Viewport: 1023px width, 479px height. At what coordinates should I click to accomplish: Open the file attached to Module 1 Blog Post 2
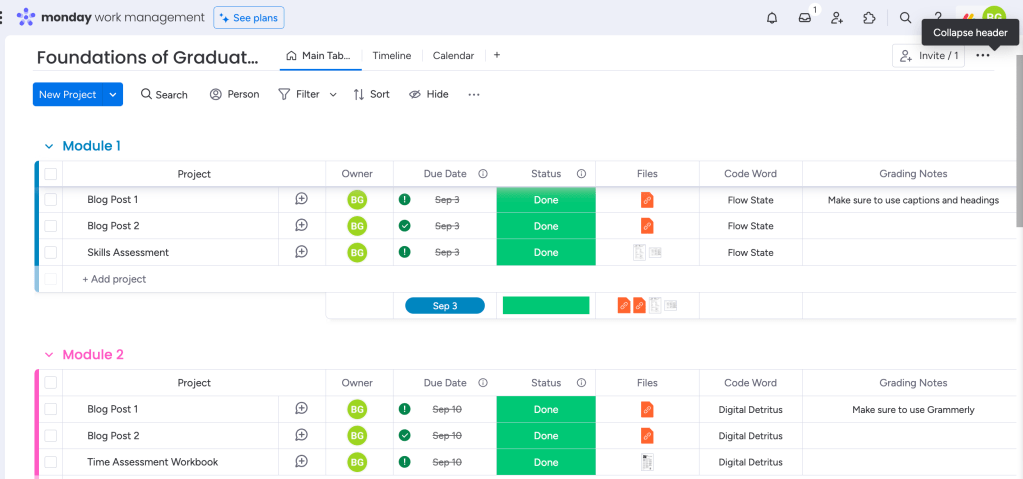(x=647, y=226)
